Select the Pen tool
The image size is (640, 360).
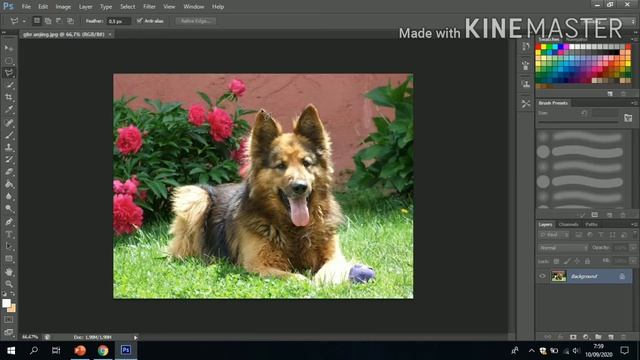9,222
